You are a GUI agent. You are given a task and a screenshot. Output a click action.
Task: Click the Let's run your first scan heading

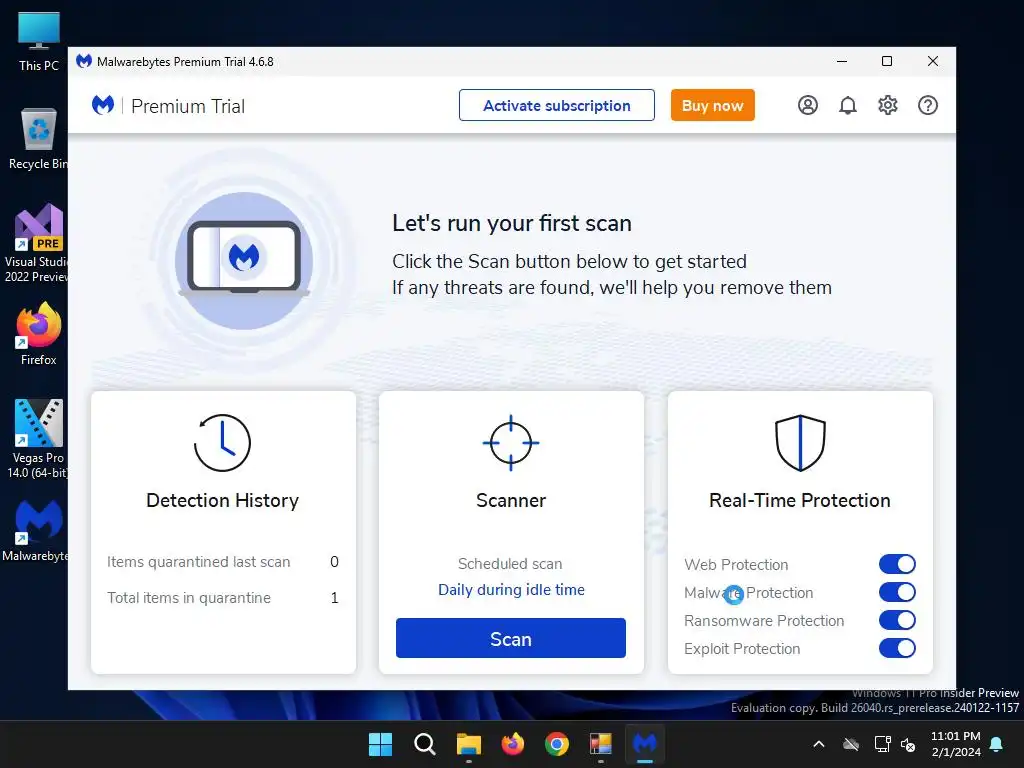point(512,223)
